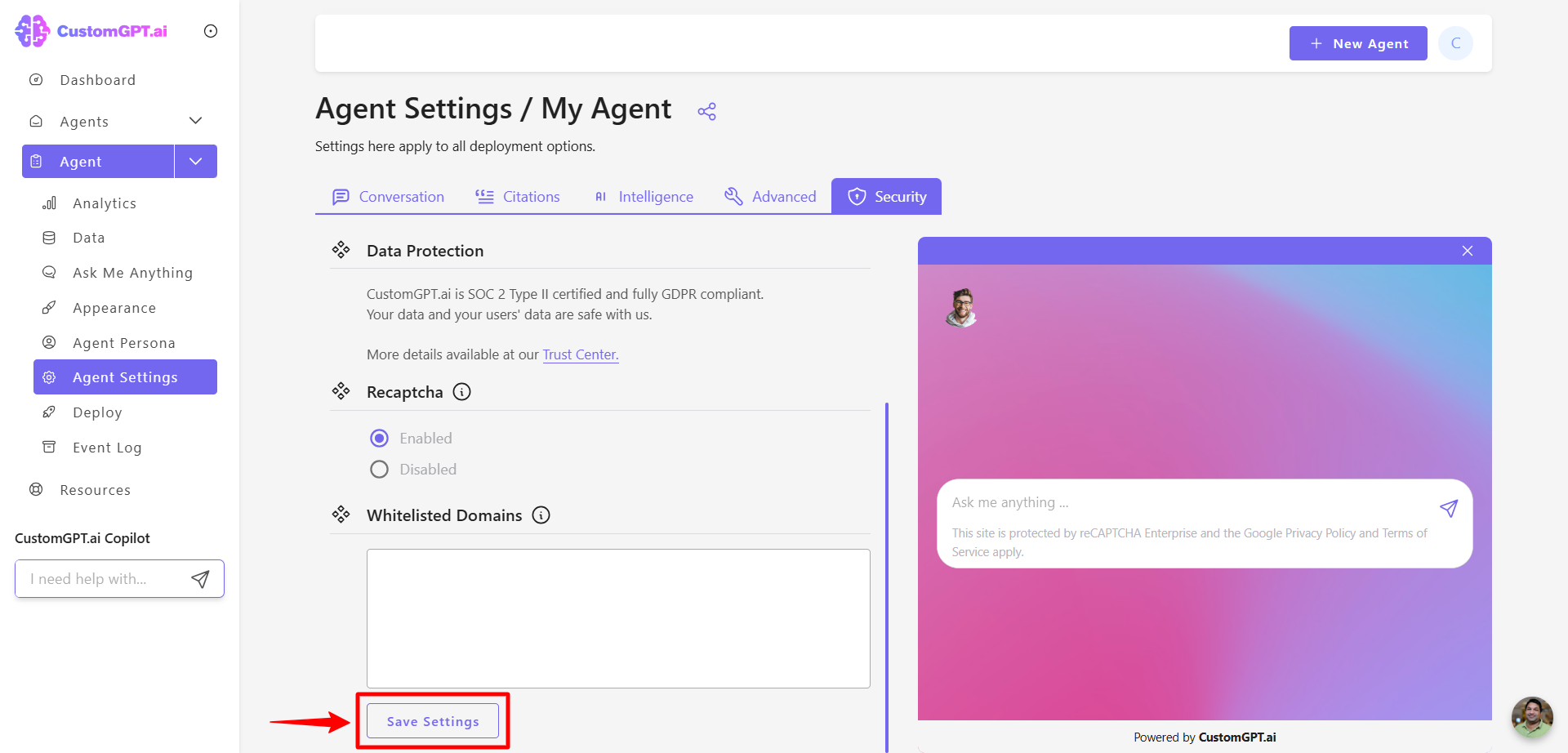Click the Deploy rocket icon
1568x753 pixels.
[49, 412]
